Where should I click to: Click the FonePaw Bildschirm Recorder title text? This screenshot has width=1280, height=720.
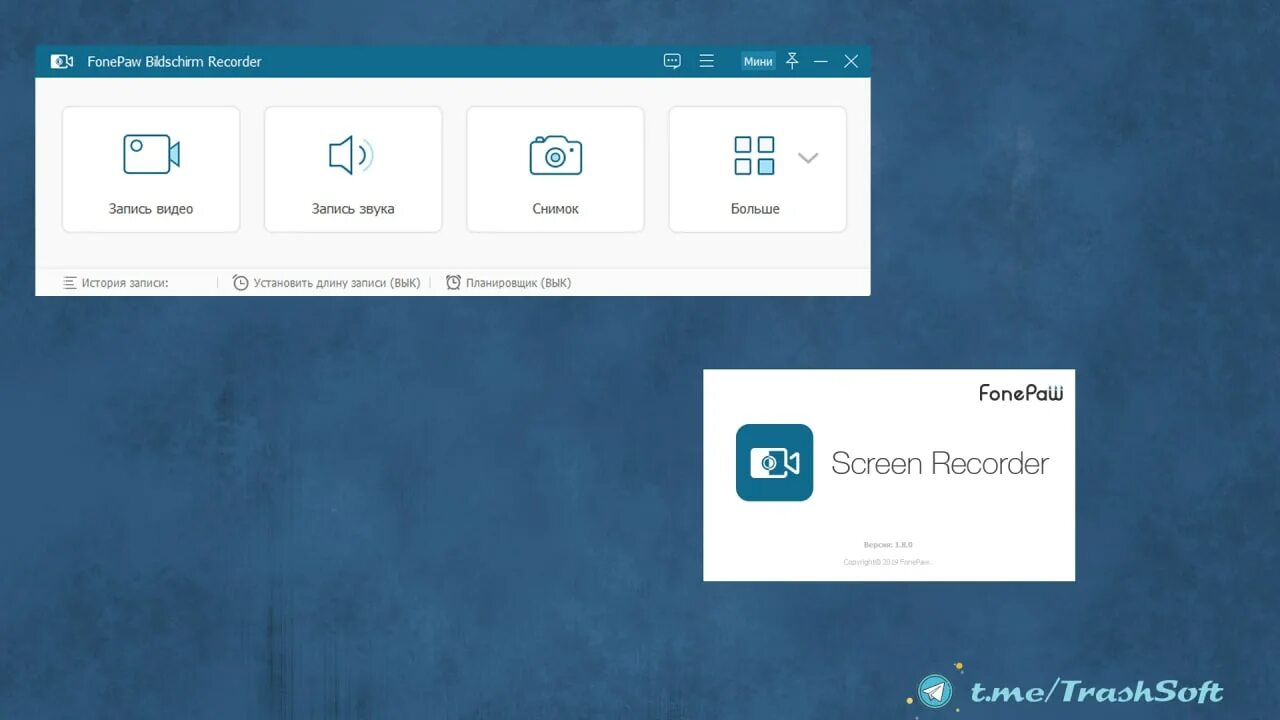(x=174, y=62)
